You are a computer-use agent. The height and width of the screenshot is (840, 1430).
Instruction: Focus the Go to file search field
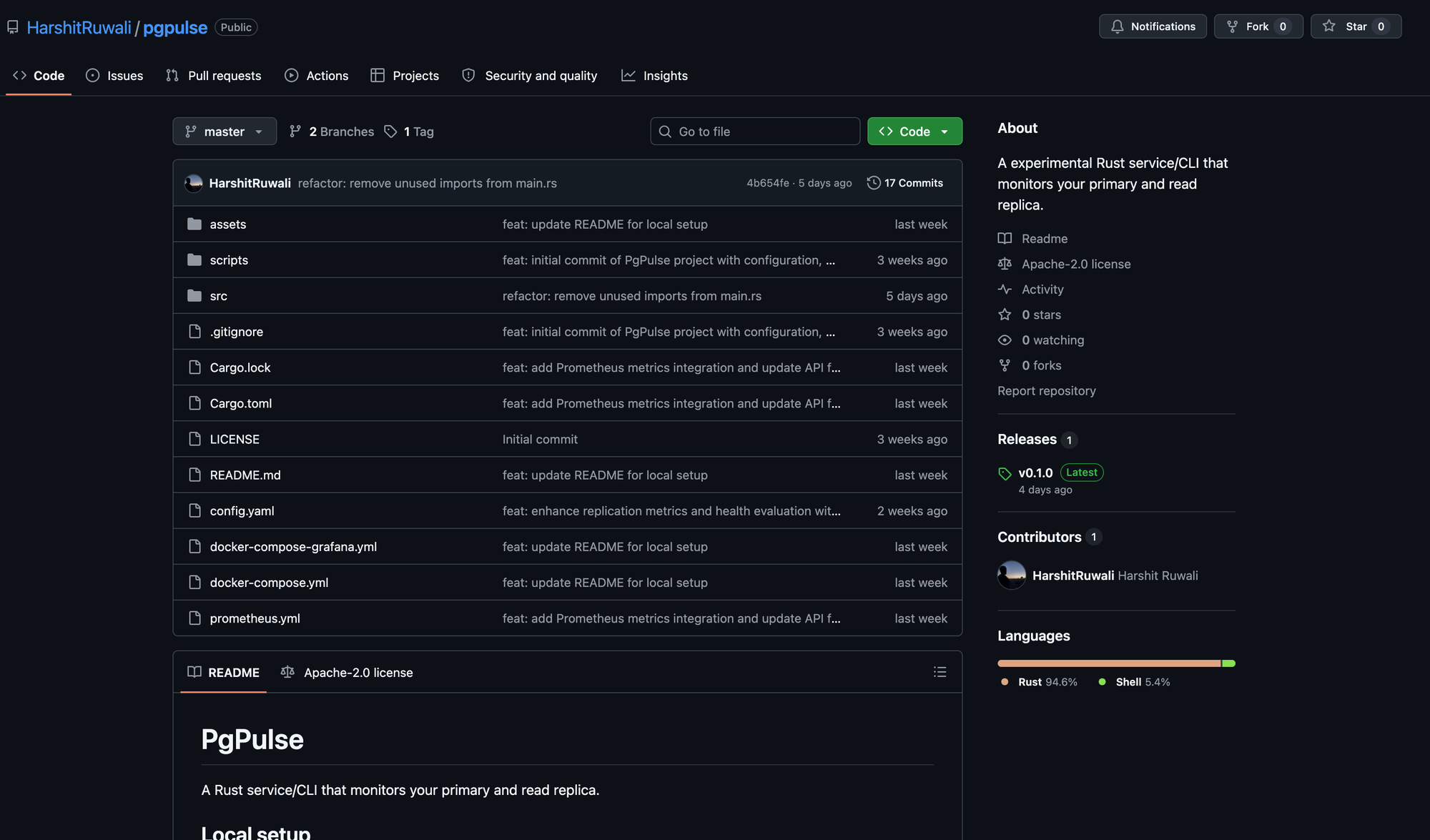tap(755, 132)
